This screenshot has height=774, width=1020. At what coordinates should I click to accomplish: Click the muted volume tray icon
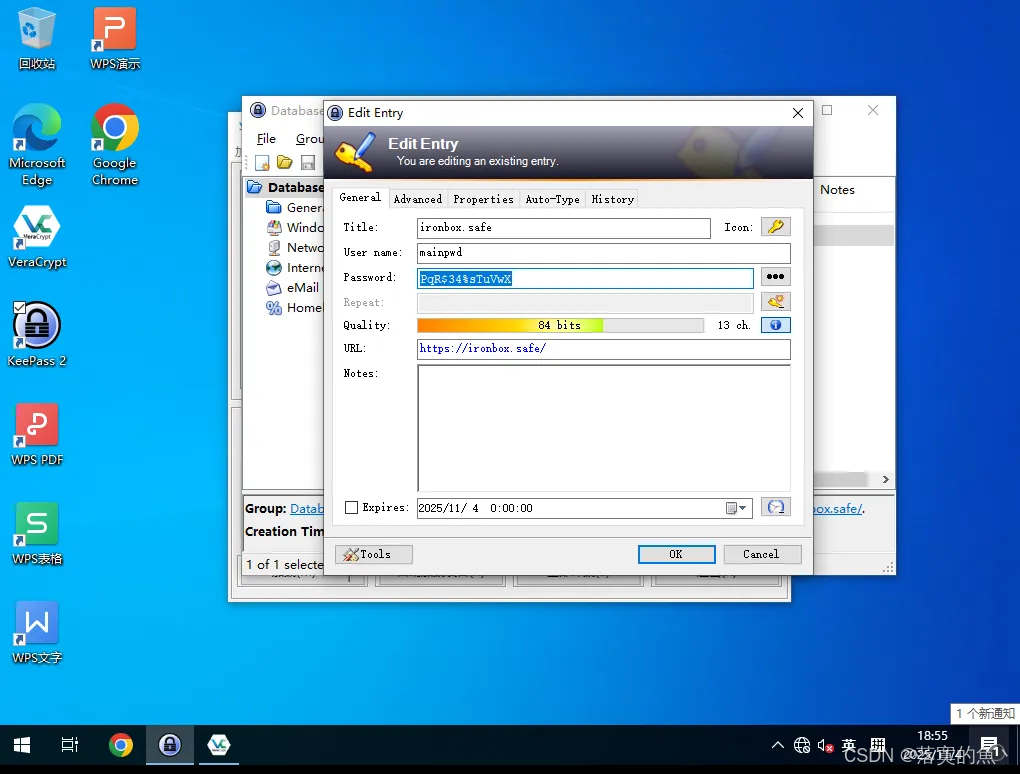(x=825, y=745)
